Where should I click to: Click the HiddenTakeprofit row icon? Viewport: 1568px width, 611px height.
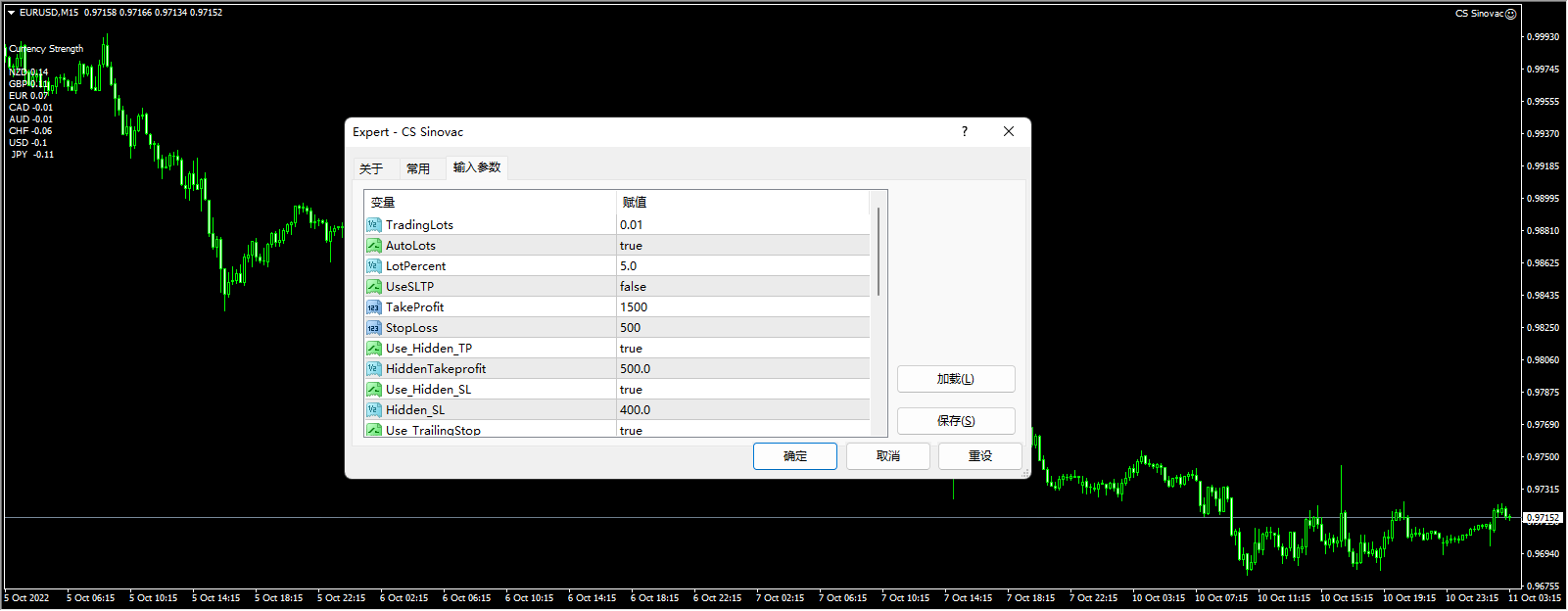pyautogui.click(x=373, y=369)
